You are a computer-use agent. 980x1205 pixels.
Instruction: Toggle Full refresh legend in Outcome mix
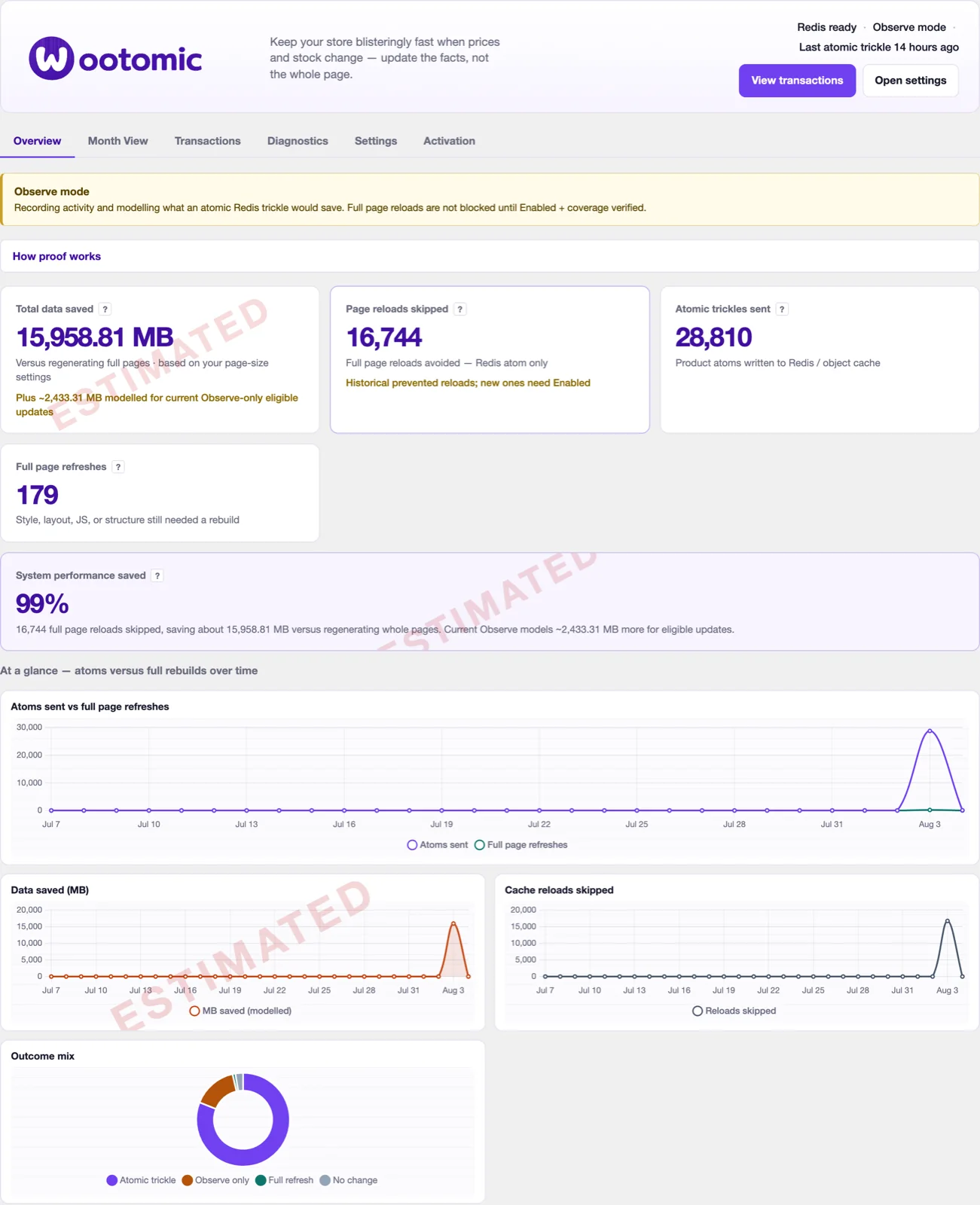285,1180
